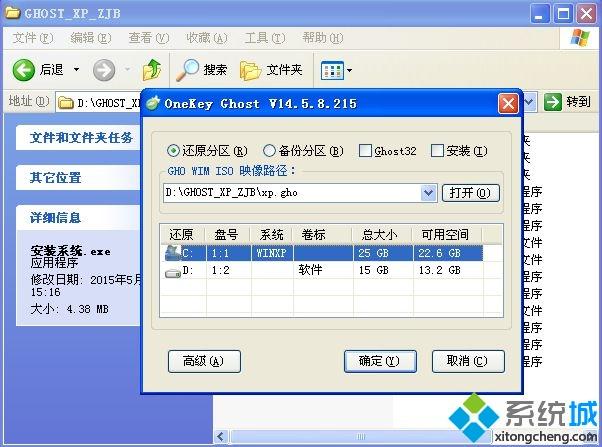The width and height of the screenshot is (602, 447).
Task: Open the Edit (编辑) menu
Action: (x=91, y=38)
